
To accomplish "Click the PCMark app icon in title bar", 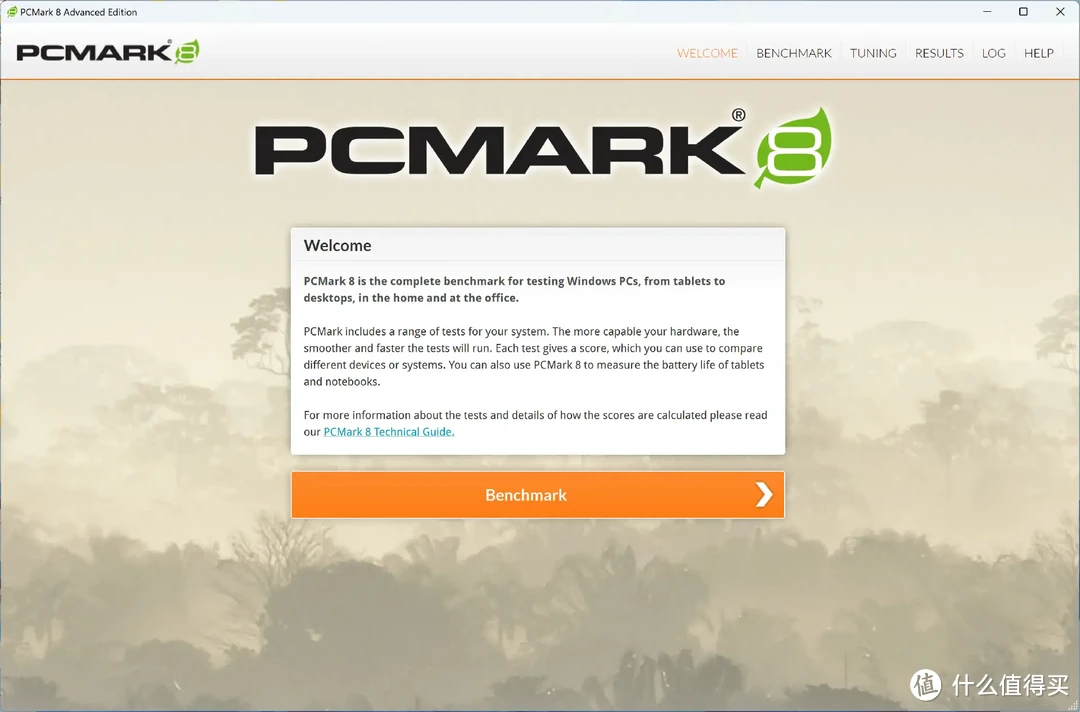I will pos(12,12).
